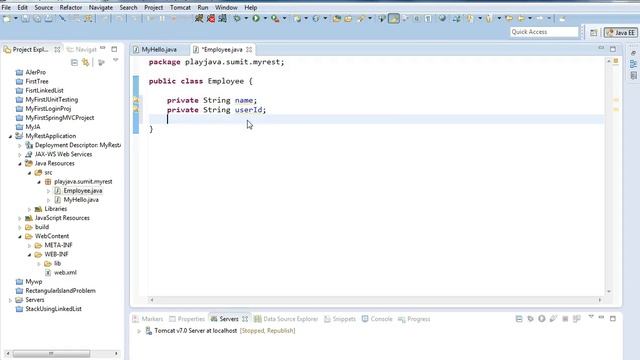The height and width of the screenshot is (360, 640).
Task: Click the New file toolbar icon
Action: [x=7, y=19]
